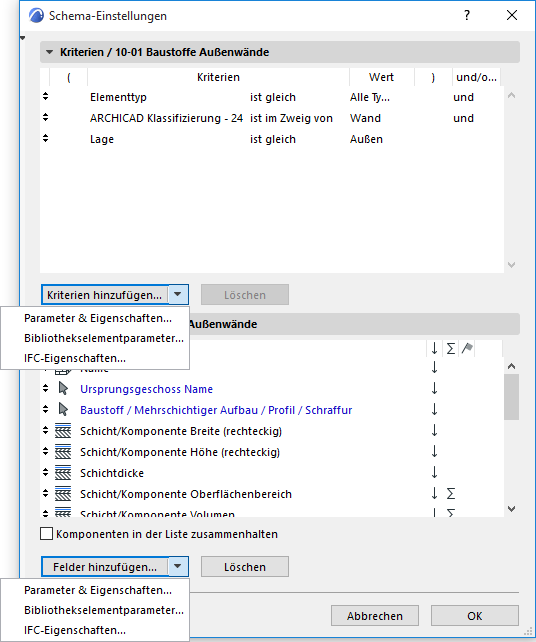Click the drag handle of the Elementtyp row
Screen dimensions: 536x642
(x=45, y=97)
